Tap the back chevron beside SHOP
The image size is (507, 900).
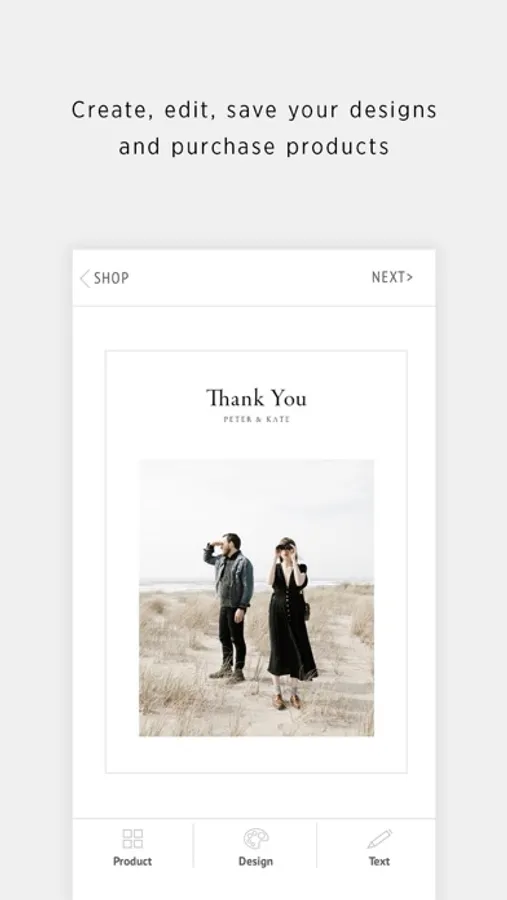click(85, 278)
